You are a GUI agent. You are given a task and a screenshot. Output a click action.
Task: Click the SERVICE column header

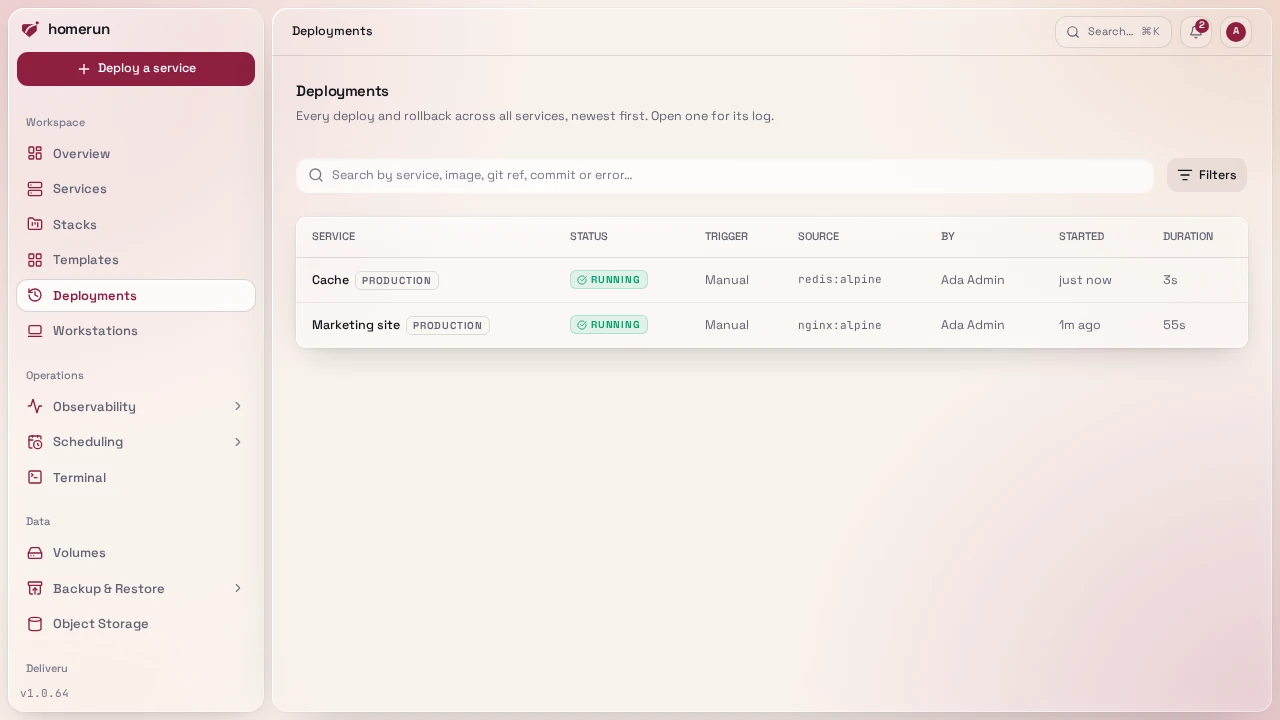[x=333, y=237]
